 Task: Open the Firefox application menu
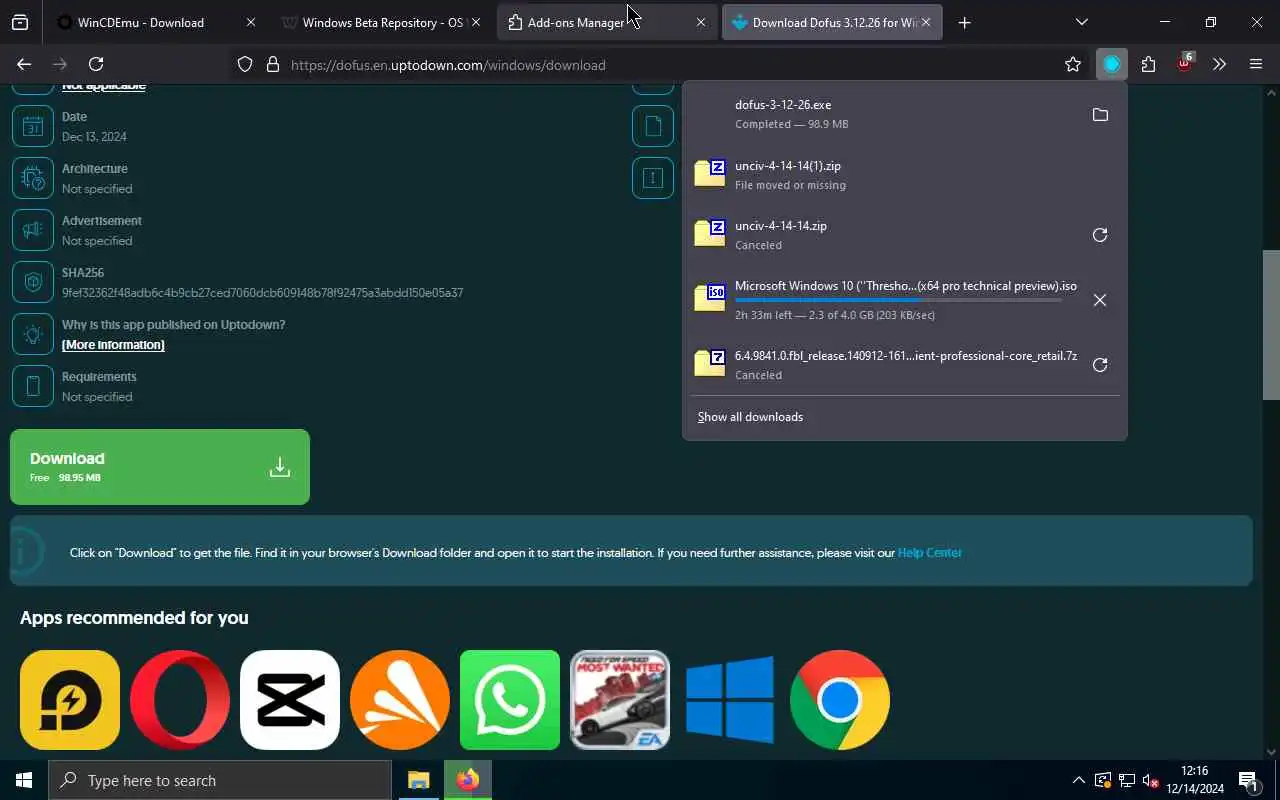[1256, 64]
